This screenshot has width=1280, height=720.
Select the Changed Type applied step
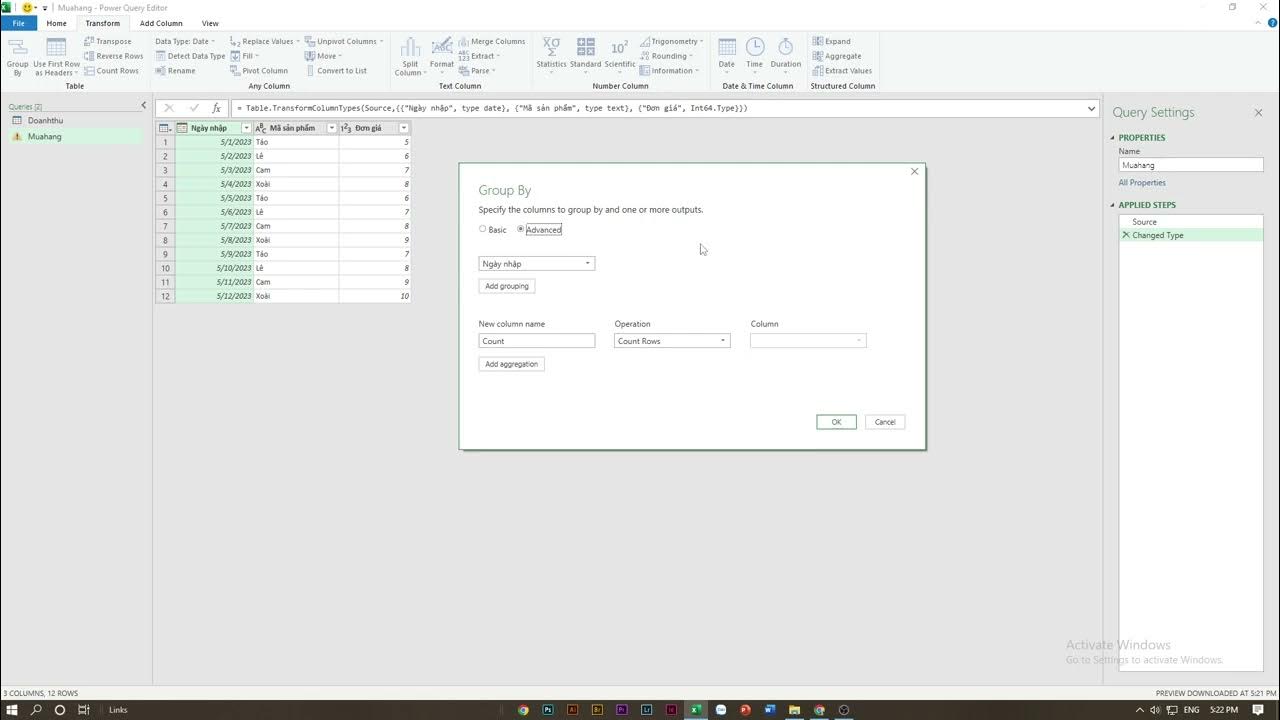(x=1190, y=235)
